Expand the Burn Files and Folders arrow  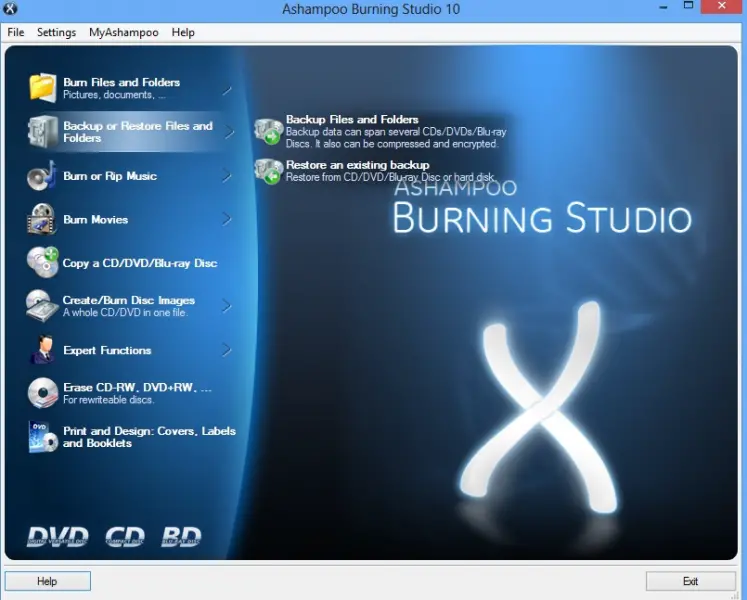tap(227, 90)
